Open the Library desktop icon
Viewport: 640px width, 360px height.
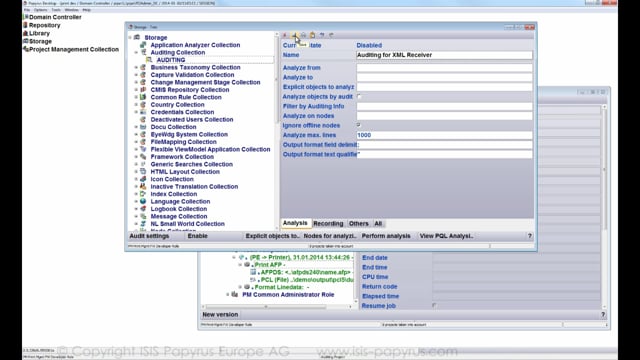tap(26, 33)
